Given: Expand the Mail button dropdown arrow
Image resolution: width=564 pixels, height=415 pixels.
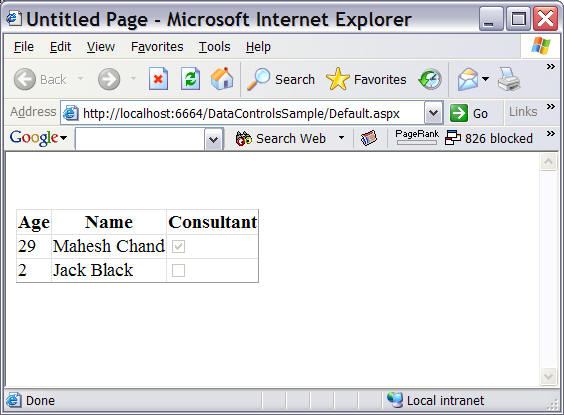Looking at the screenshot, I should (485, 79).
